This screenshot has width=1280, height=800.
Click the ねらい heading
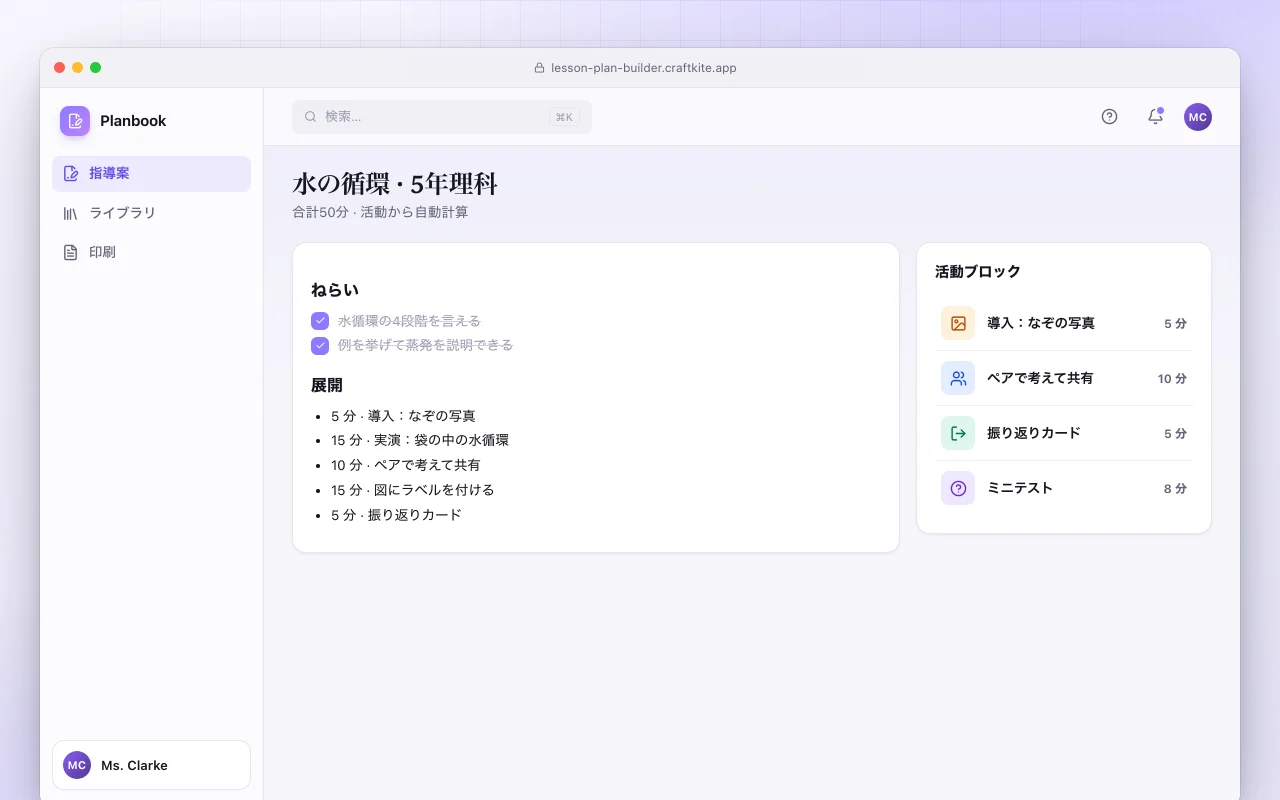[335, 290]
